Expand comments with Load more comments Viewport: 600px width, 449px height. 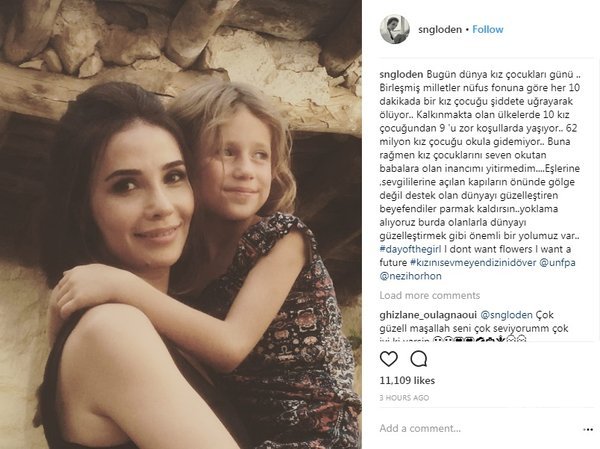[x=429, y=296]
